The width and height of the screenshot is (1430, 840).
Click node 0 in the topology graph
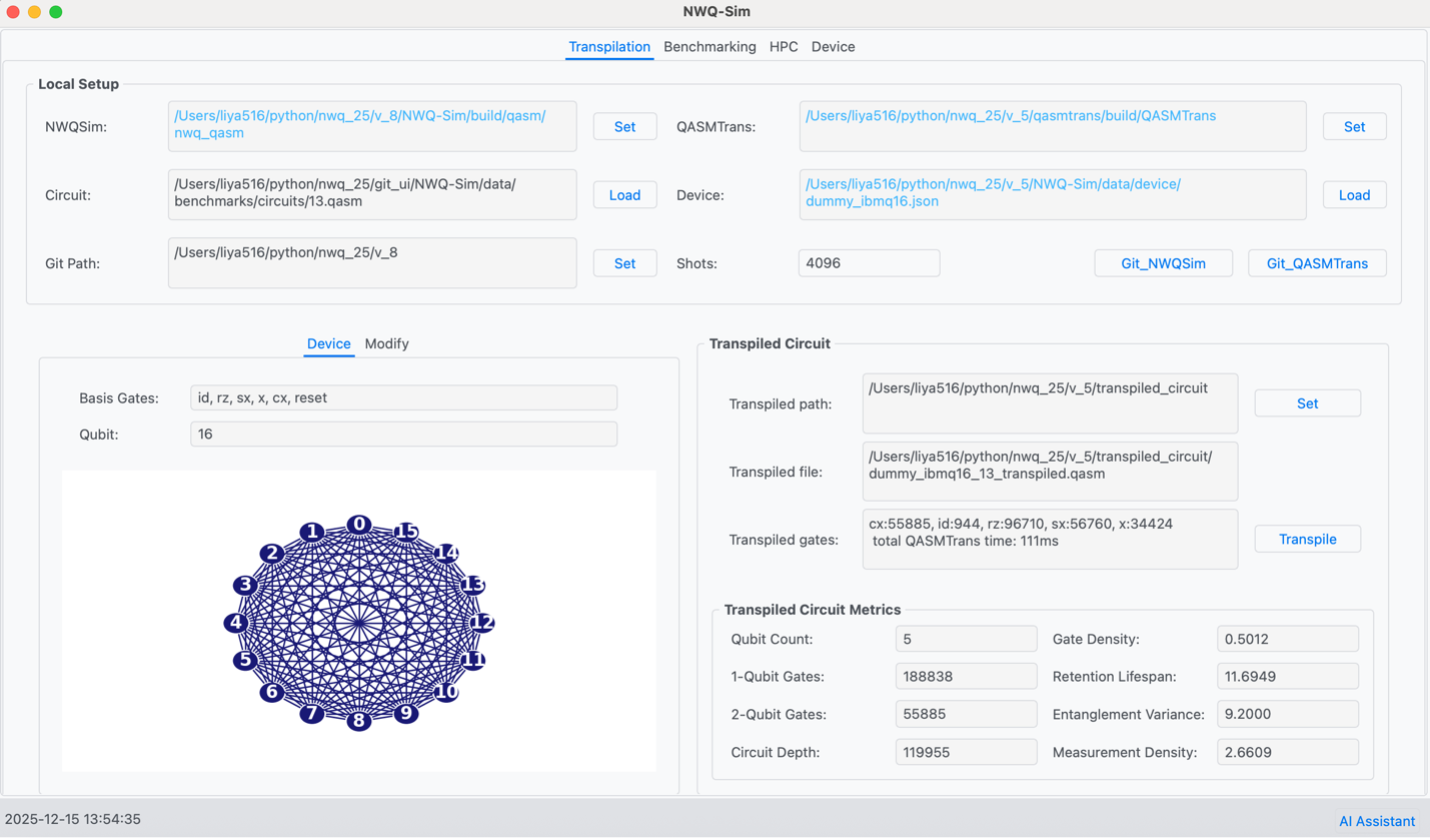tap(358, 524)
